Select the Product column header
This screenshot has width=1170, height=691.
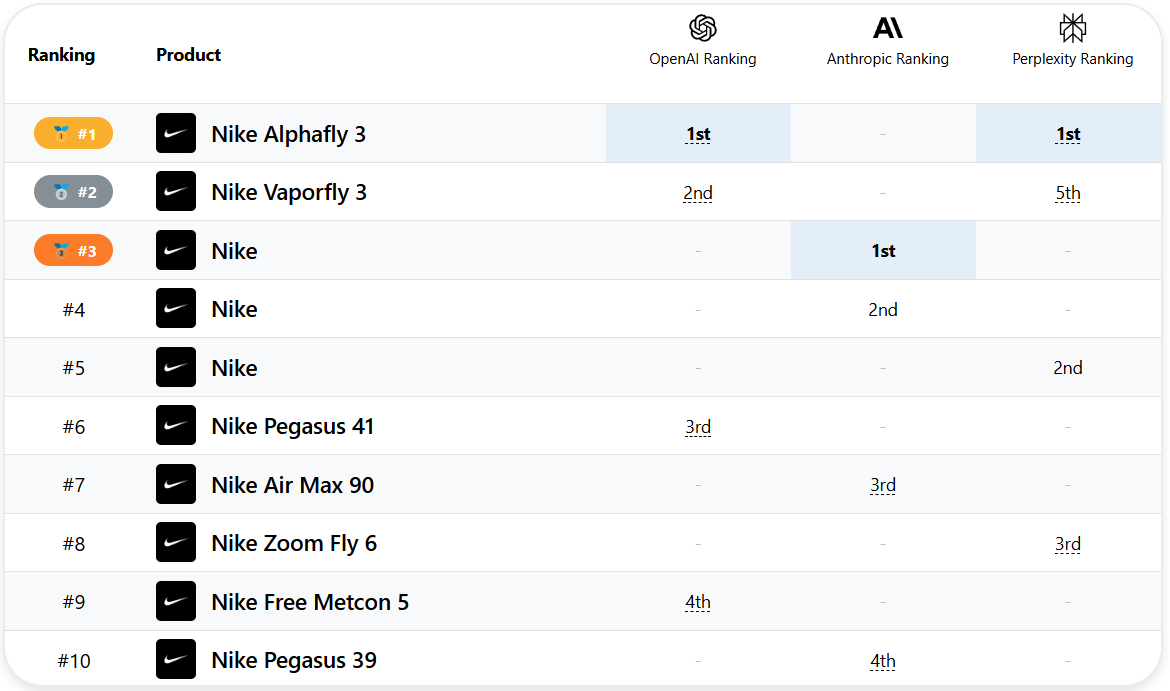click(x=188, y=54)
